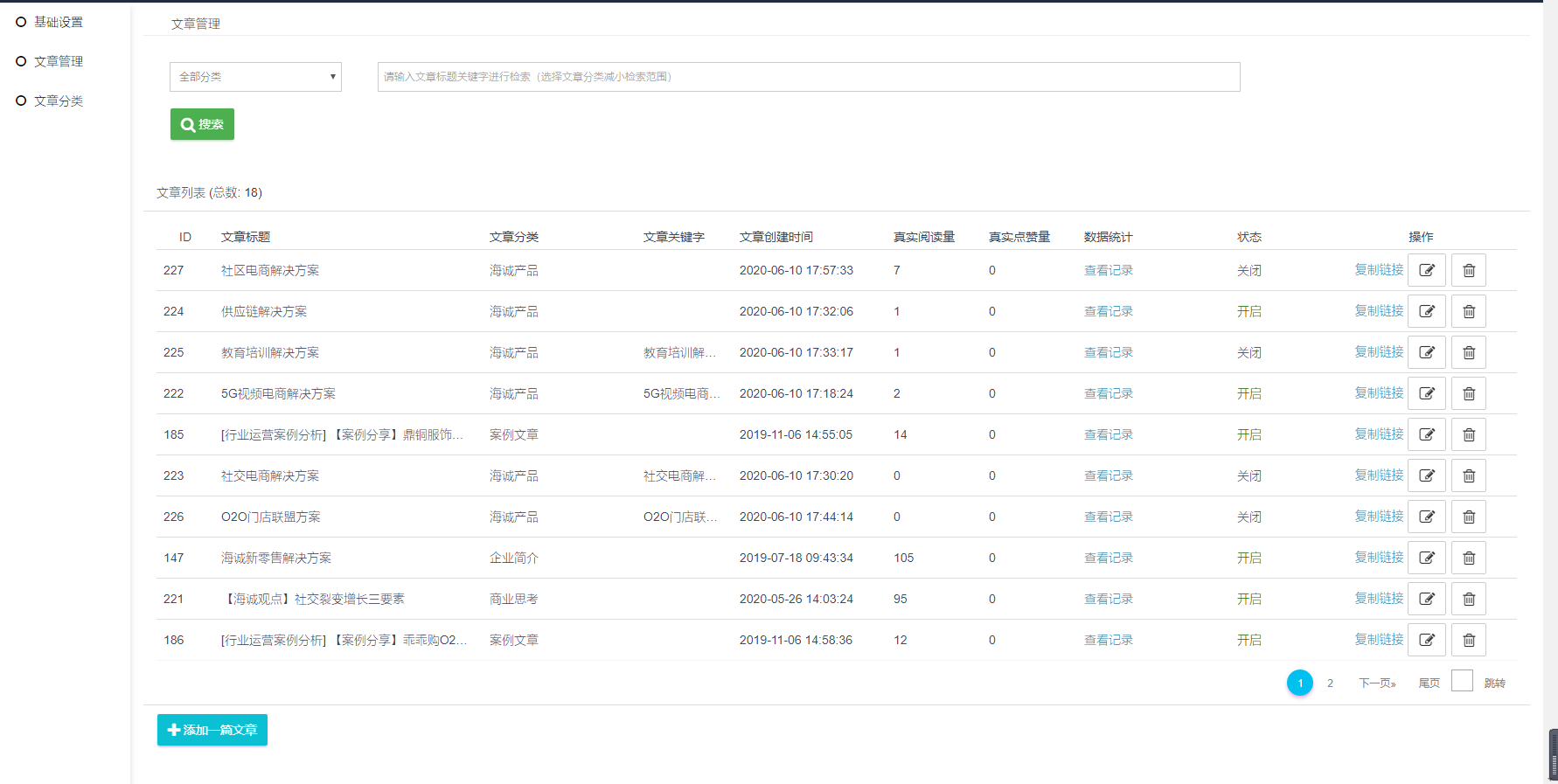The width and height of the screenshot is (1558, 784).
Task: Click edit icon for article 222
Action: (x=1426, y=393)
